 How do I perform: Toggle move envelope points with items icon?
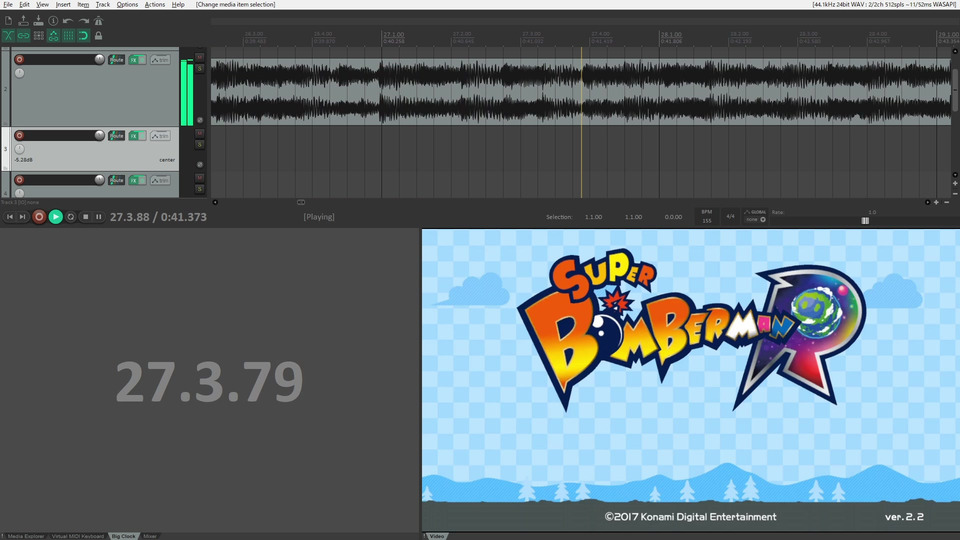[x=53, y=36]
